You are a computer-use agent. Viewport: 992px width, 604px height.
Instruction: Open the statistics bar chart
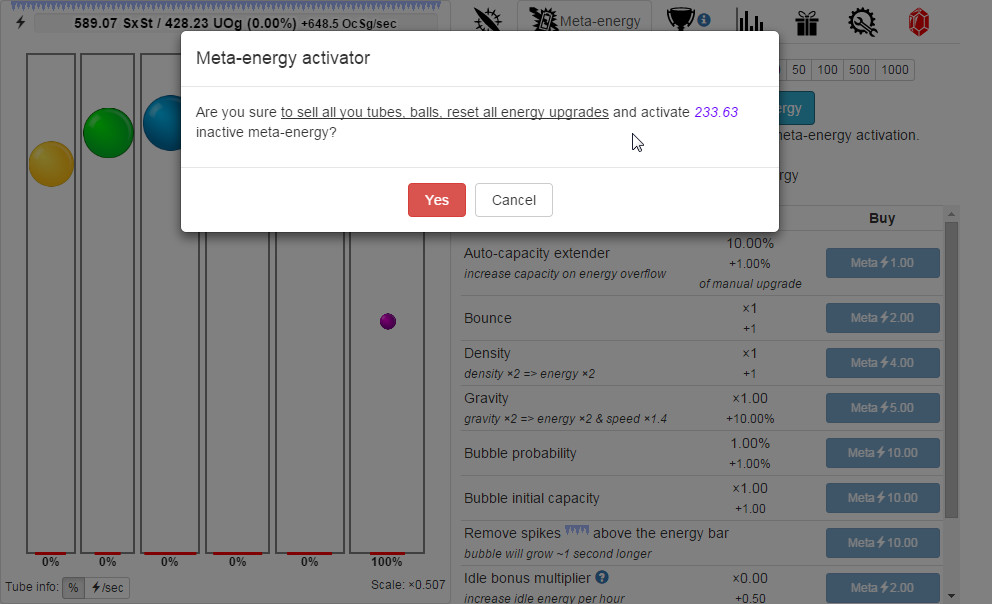coord(750,18)
